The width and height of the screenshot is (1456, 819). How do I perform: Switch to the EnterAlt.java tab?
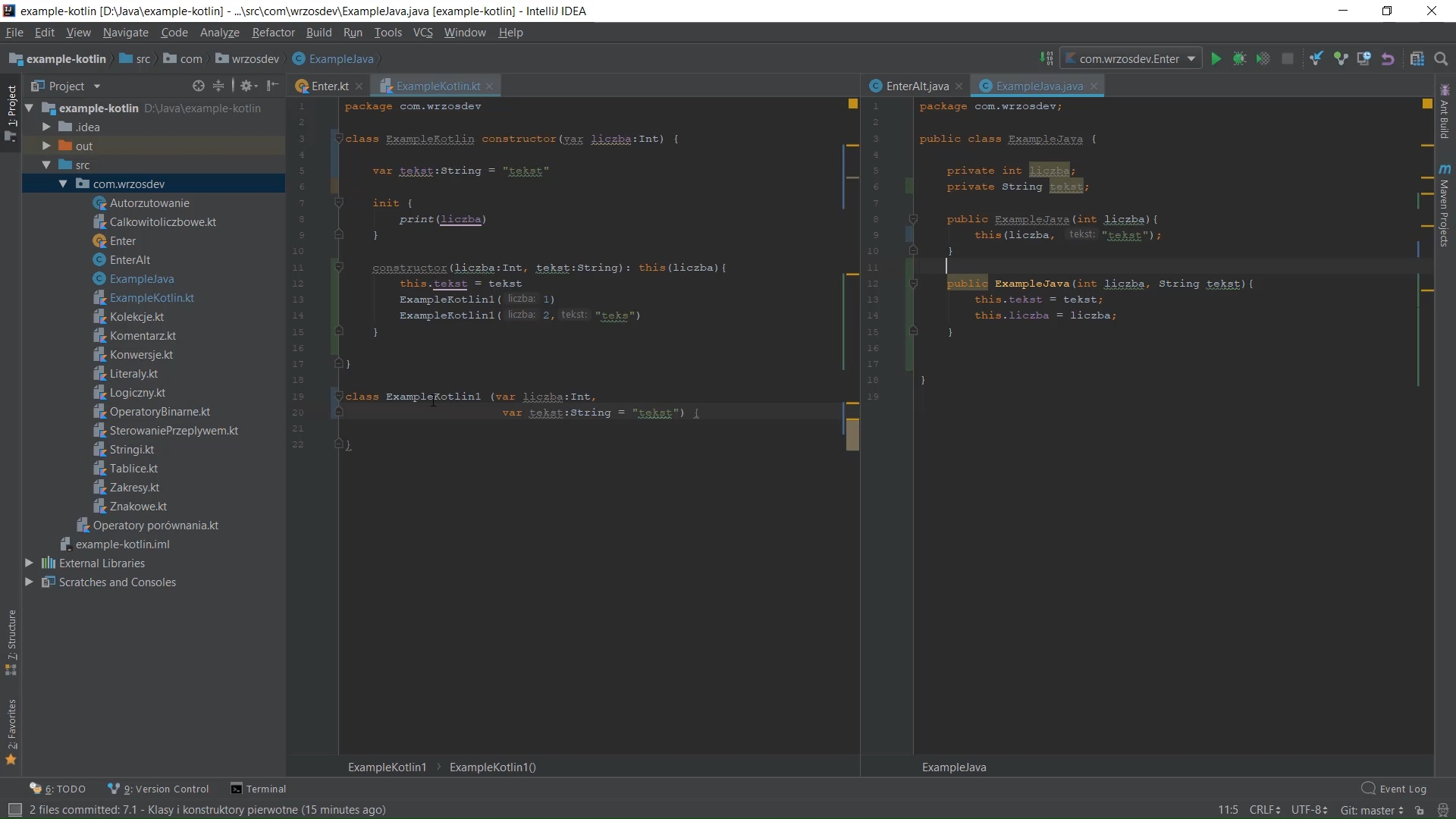coord(916,86)
